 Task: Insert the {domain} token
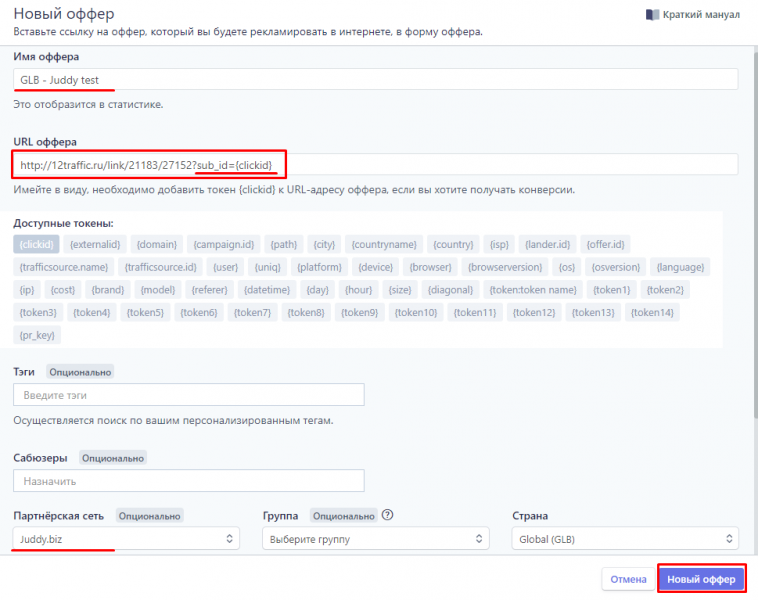point(157,244)
